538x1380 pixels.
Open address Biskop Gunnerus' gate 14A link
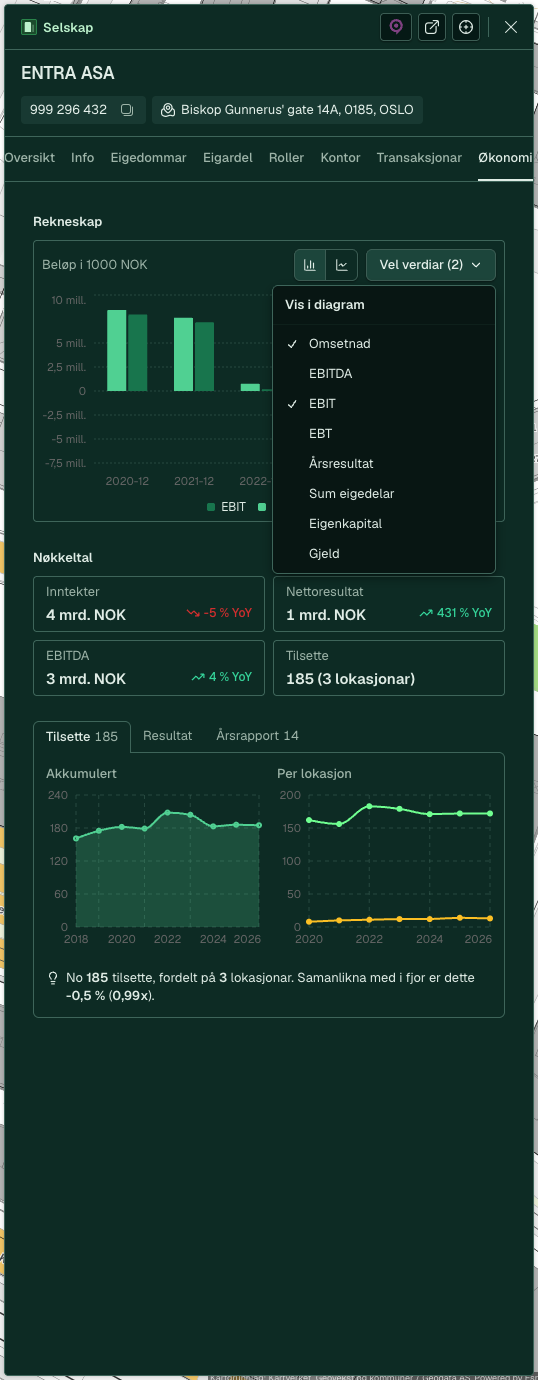[288, 110]
